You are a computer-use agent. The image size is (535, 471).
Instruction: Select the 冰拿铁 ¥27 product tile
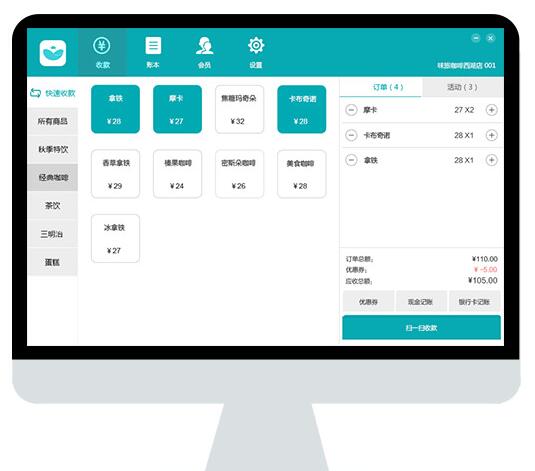coord(115,239)
